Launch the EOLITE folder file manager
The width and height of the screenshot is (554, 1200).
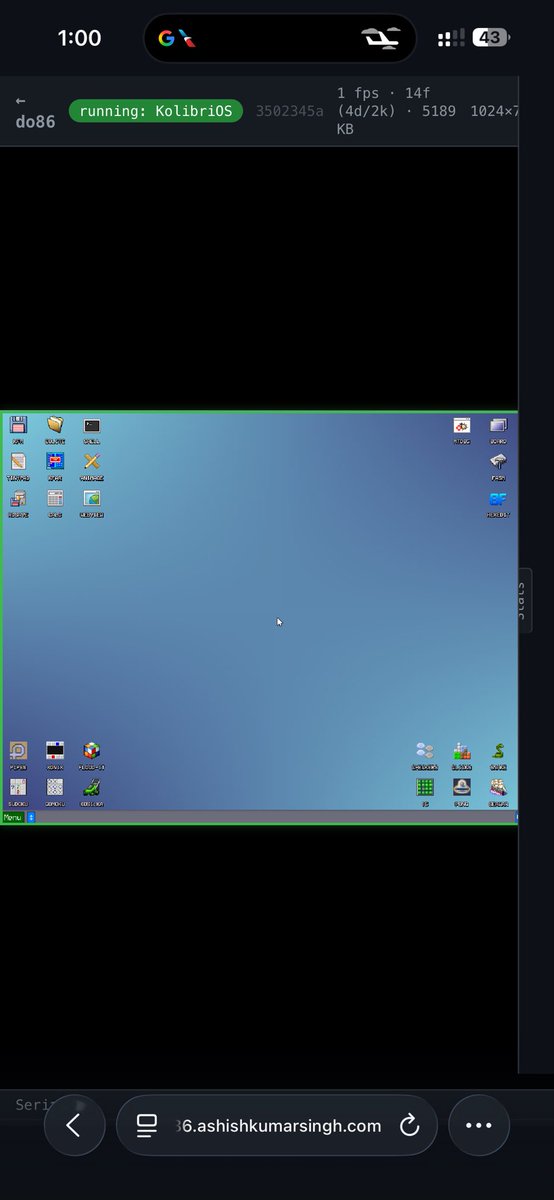(x=55, y=425)
